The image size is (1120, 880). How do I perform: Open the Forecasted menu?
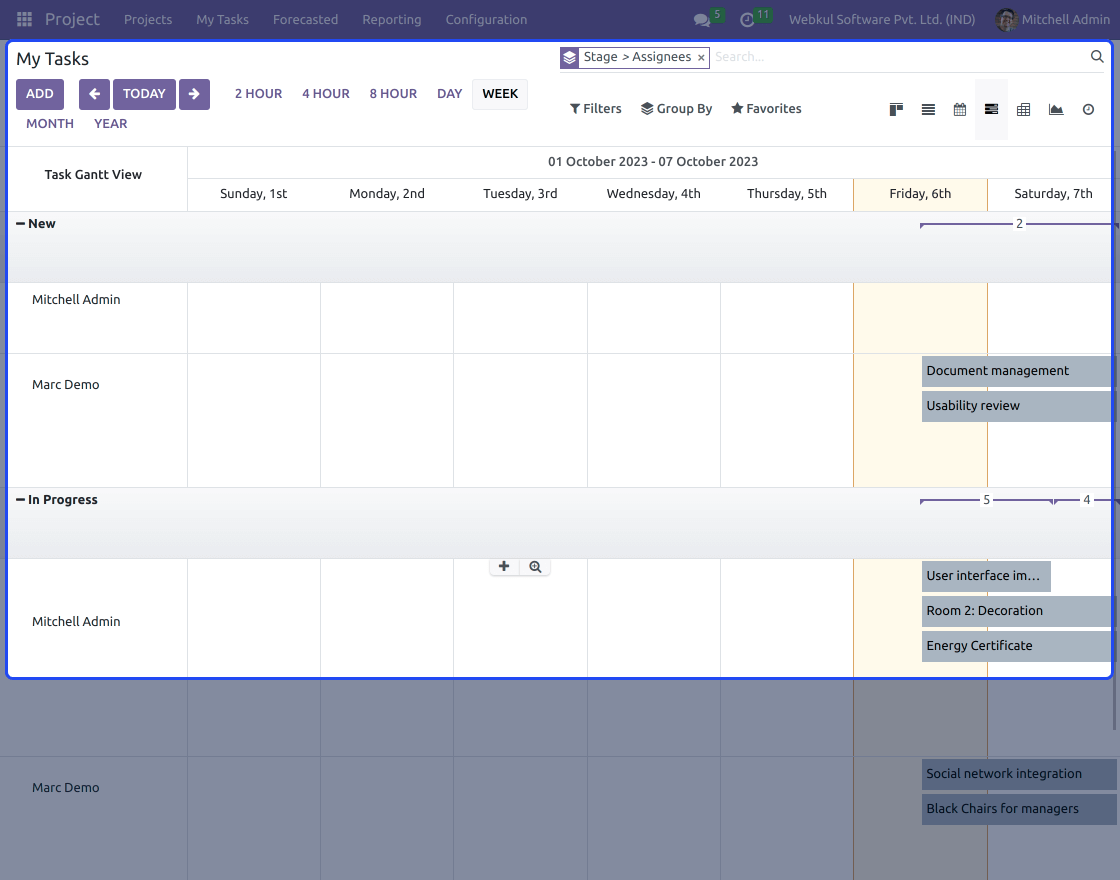point(305,19)
